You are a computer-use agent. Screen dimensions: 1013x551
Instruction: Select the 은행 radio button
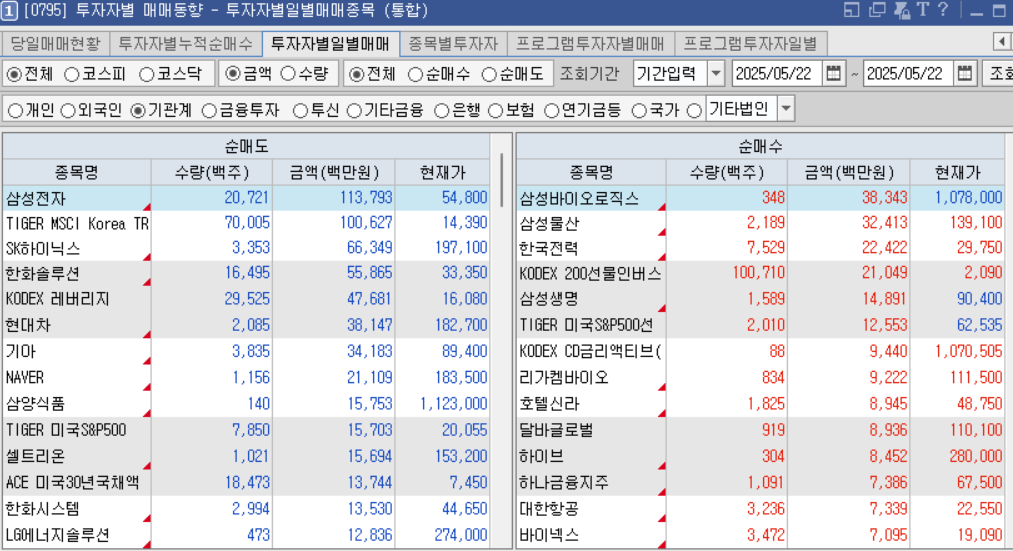441,111
